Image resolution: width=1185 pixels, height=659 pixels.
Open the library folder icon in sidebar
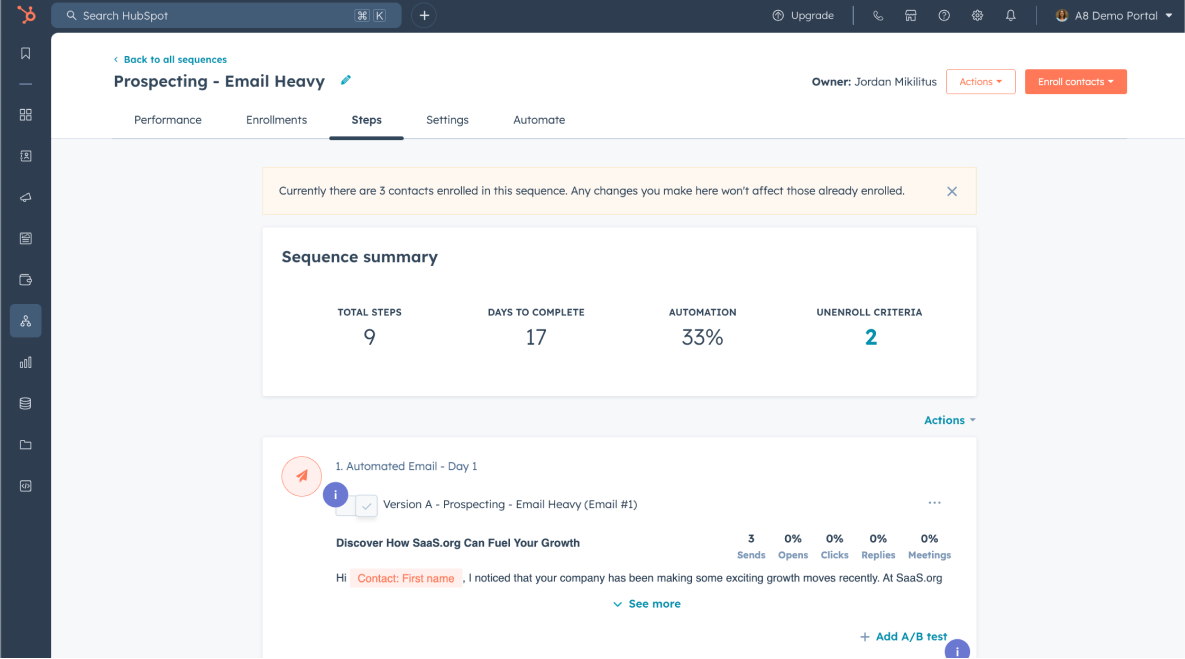(x=26, y=445)
